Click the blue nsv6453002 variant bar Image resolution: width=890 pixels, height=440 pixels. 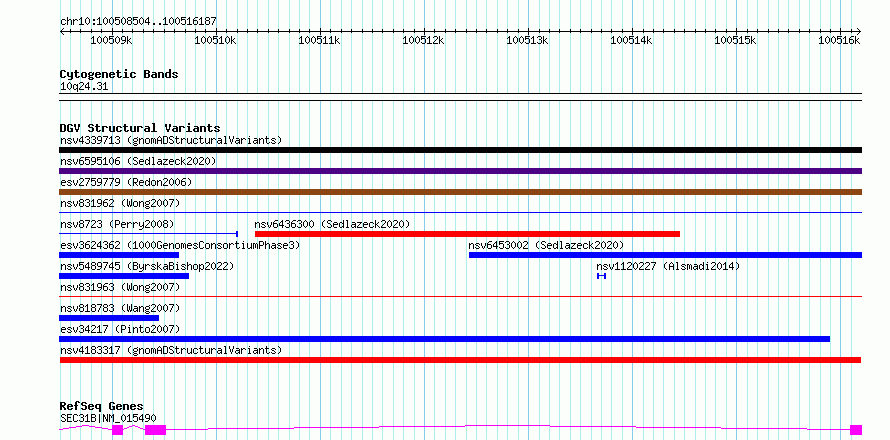[665, 255]
